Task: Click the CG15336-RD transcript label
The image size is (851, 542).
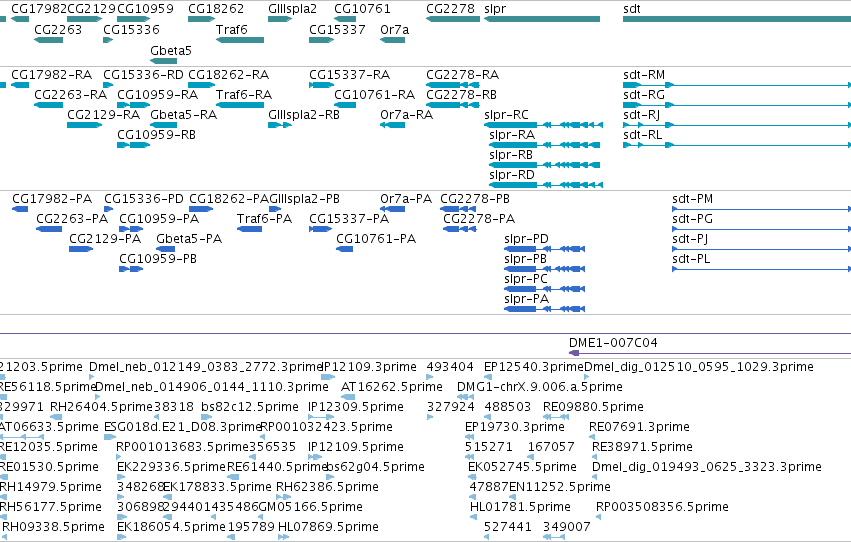Action: [143, 74]
